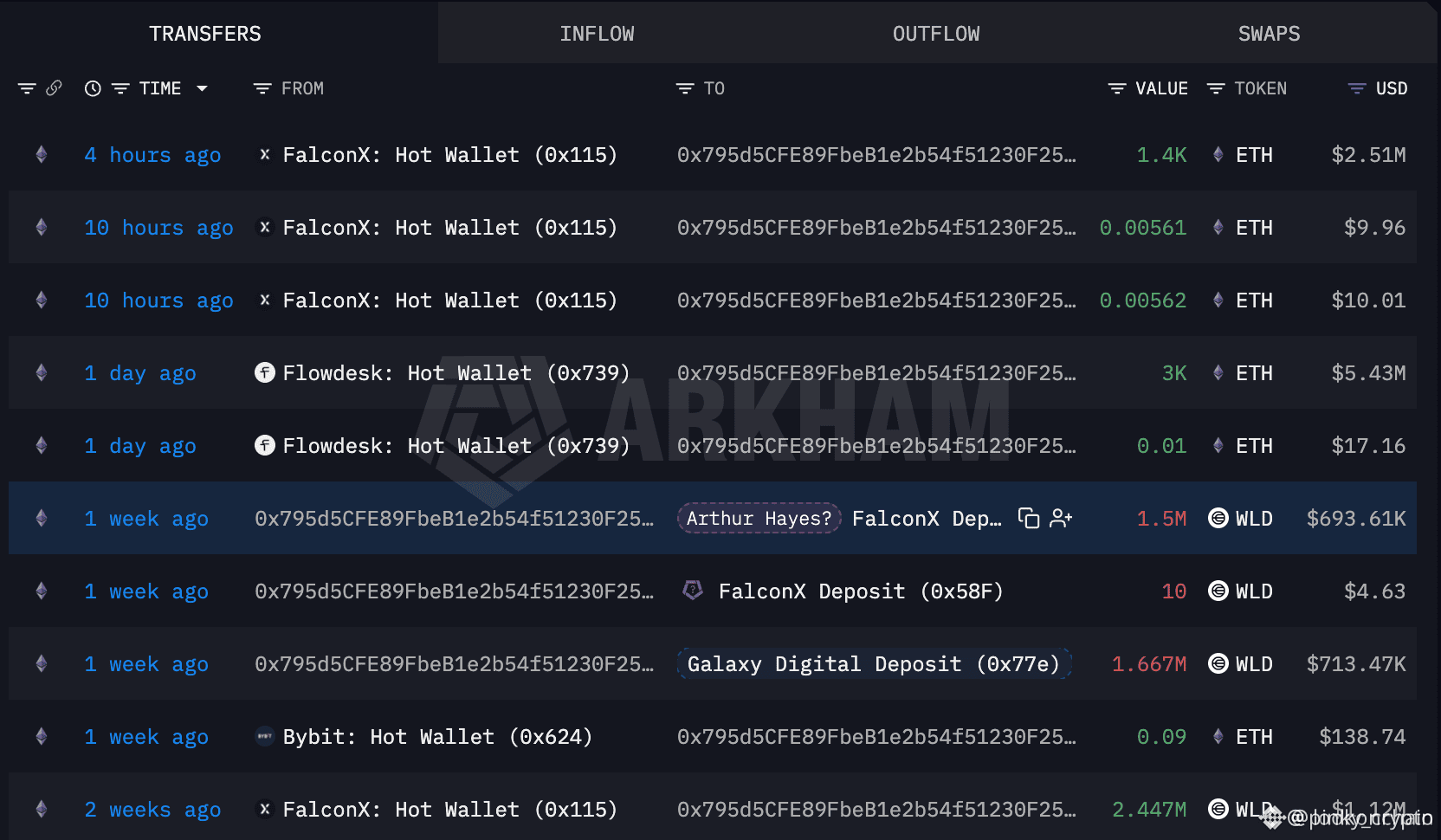Click the clock icon beside TIME

click(x=93, y=88)
